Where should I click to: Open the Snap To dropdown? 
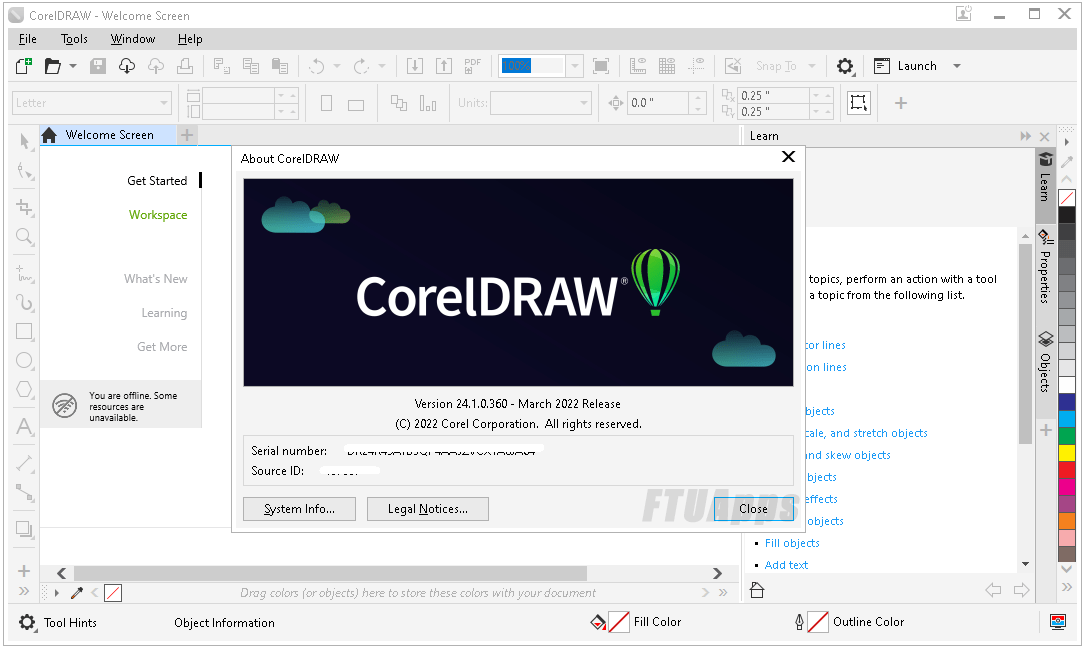pos(812,66)
